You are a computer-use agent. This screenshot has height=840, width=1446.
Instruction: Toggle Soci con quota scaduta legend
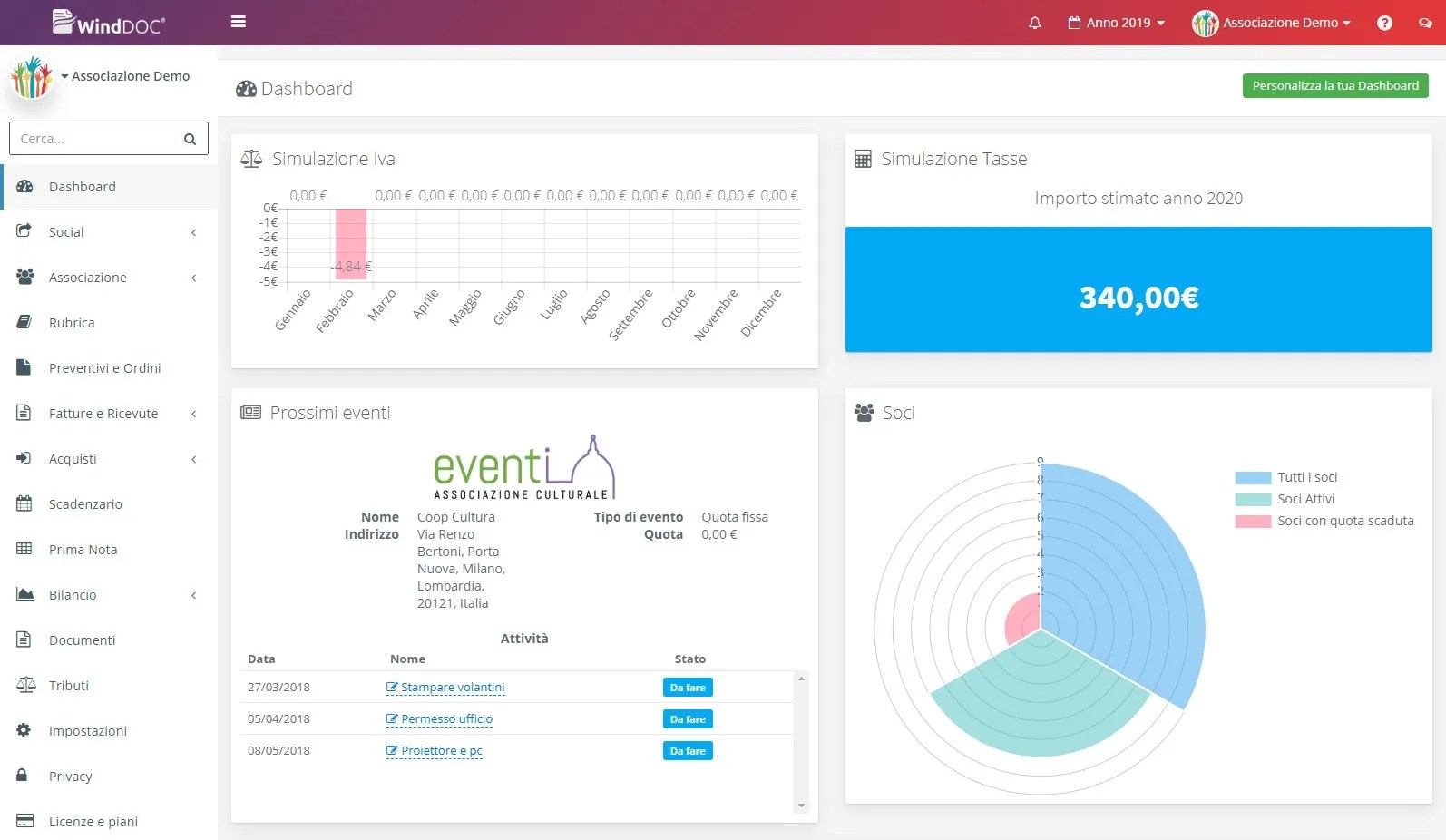pos(1324,521)
